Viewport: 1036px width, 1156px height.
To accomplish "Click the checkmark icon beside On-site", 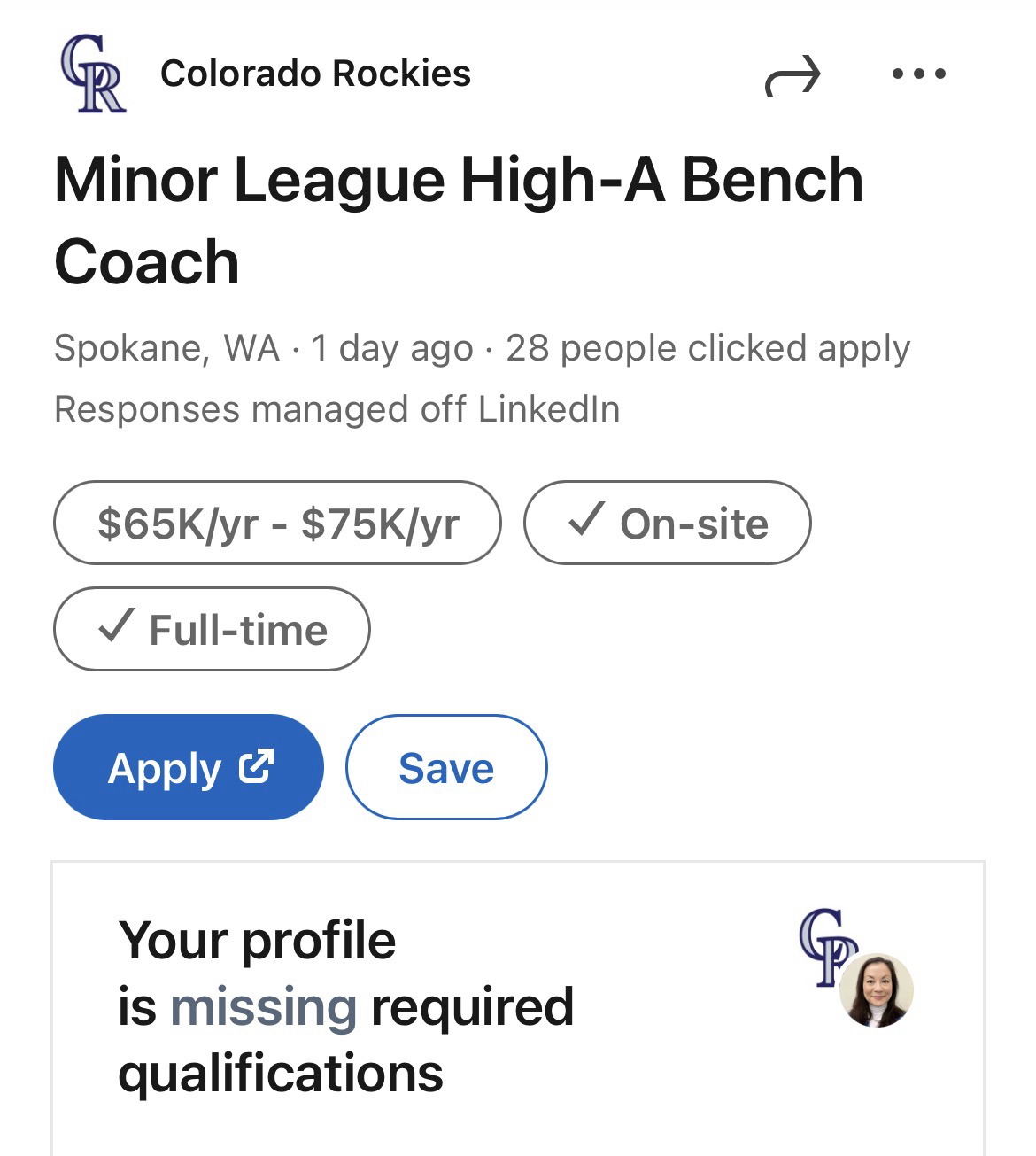I will (x=587, y=521).
